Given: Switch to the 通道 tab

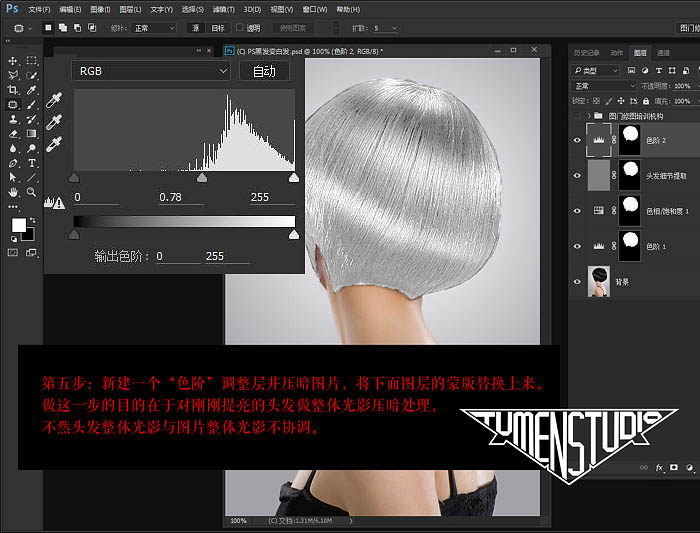Looking at the screenshot, I should coord(663,53).
